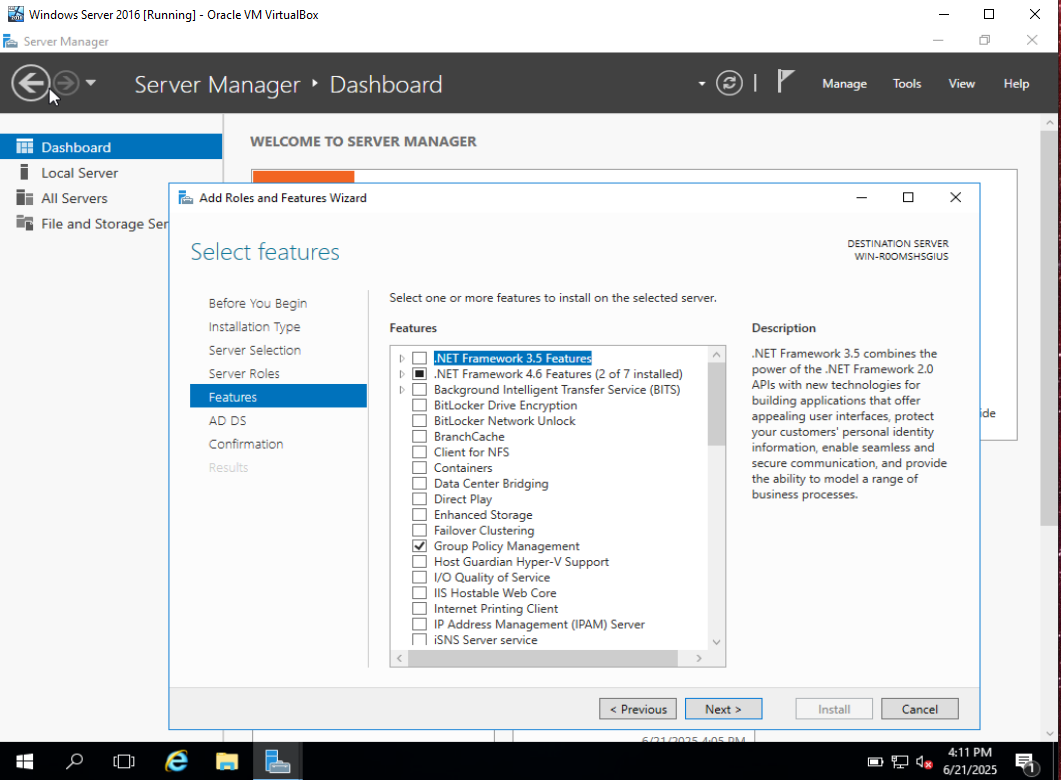1061x780 pixels.
Task: Go to the Confirmation step
Action: click(x=246, y=444)
